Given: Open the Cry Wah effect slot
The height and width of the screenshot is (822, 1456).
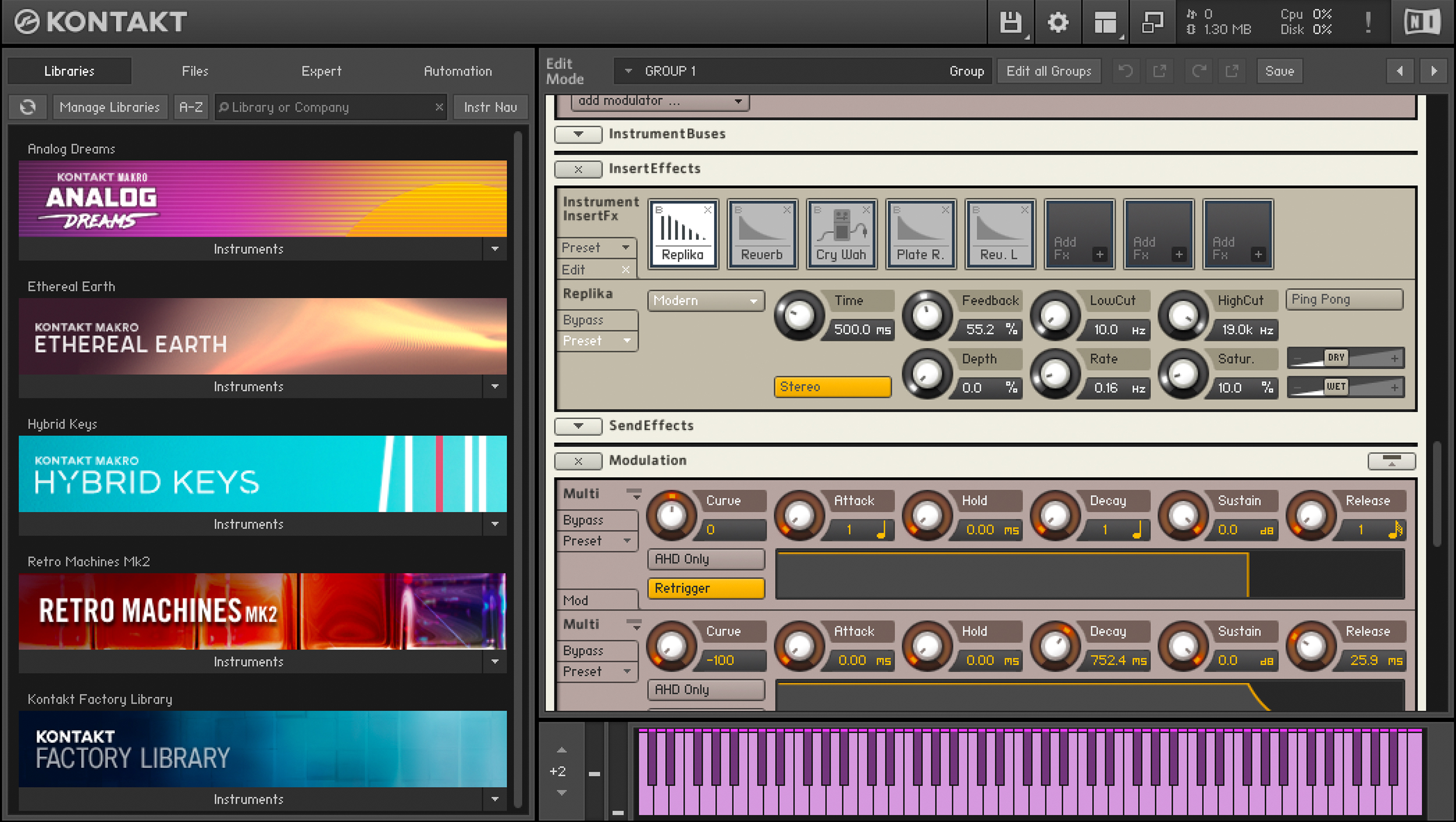Looking at the screenshot, I should pyautogui.click(x=841, y=233).
